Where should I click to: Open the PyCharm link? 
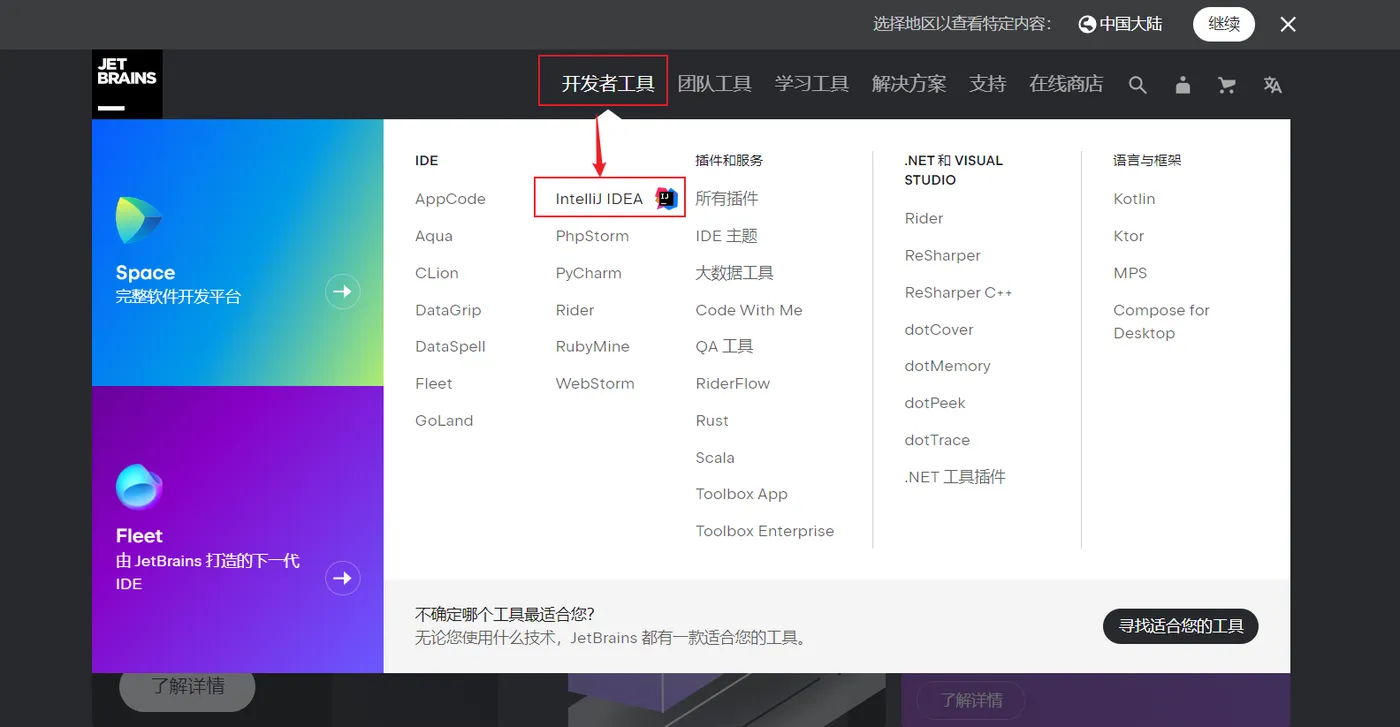[589, 273]
